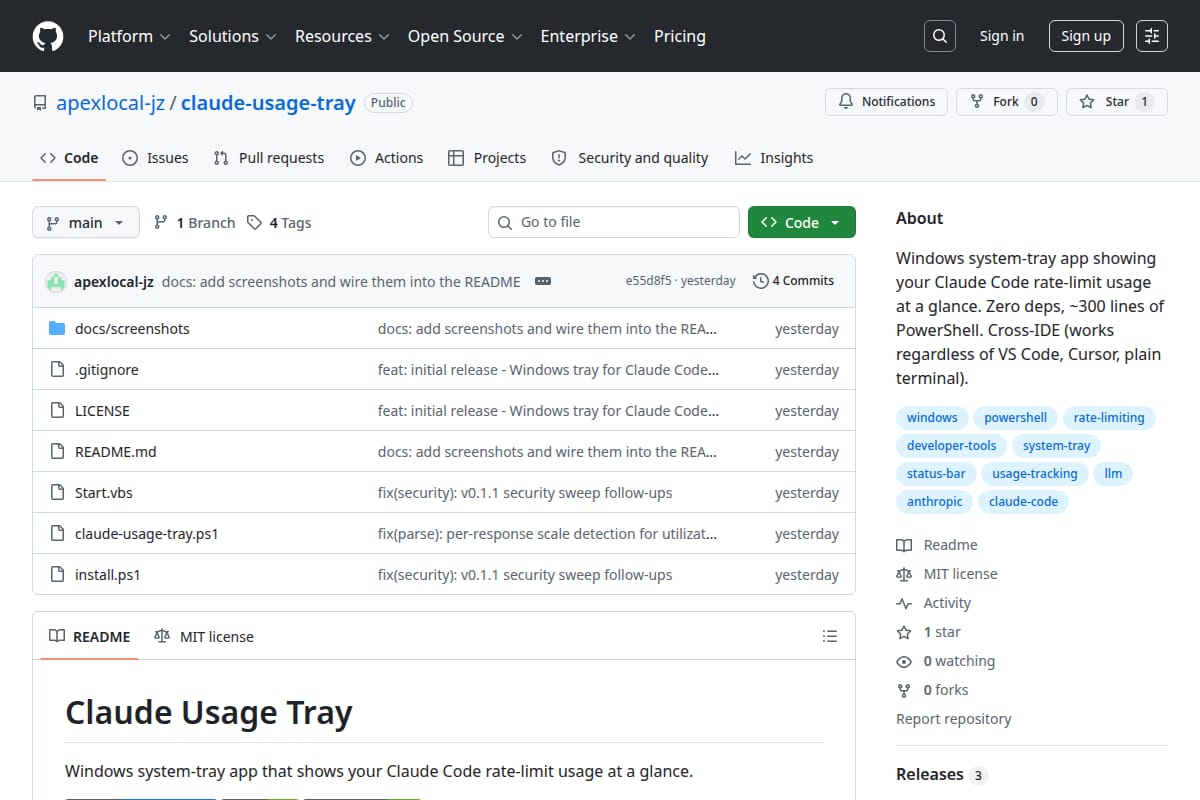The height and width of the screenshot is (800, 1200).
Task: Select the system-tray topic tag
Action: pos(1057,446)
